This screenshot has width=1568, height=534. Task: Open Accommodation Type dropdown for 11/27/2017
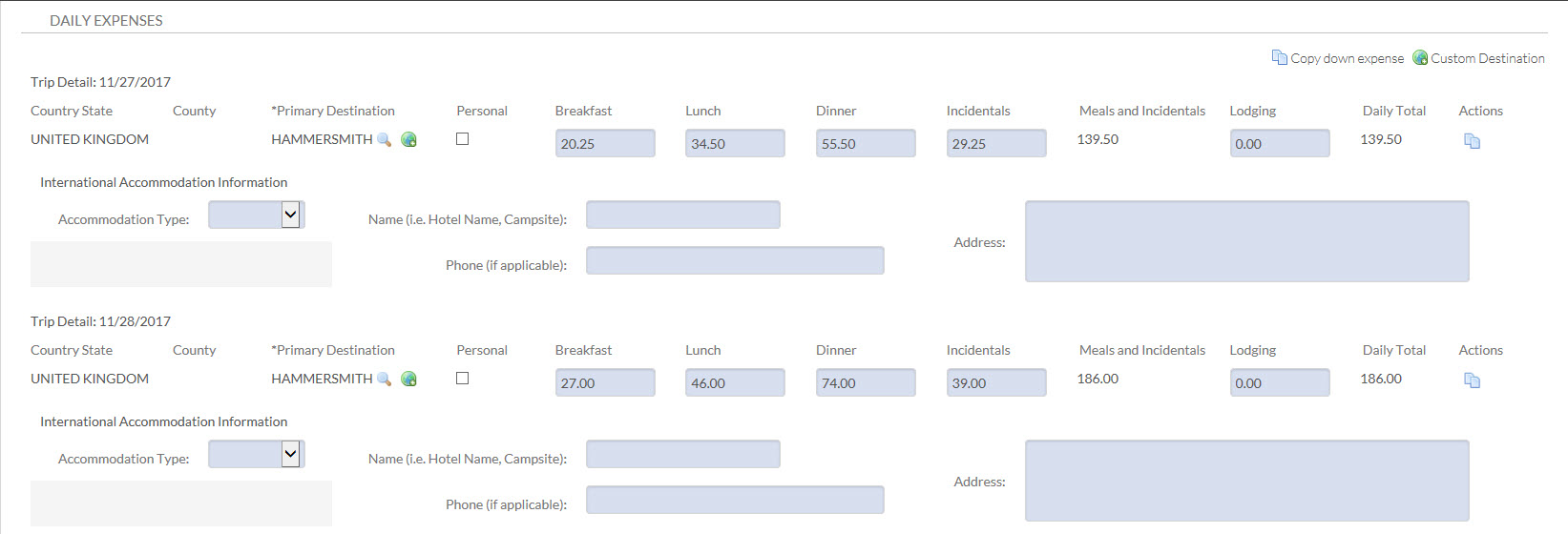click(291, 216)
